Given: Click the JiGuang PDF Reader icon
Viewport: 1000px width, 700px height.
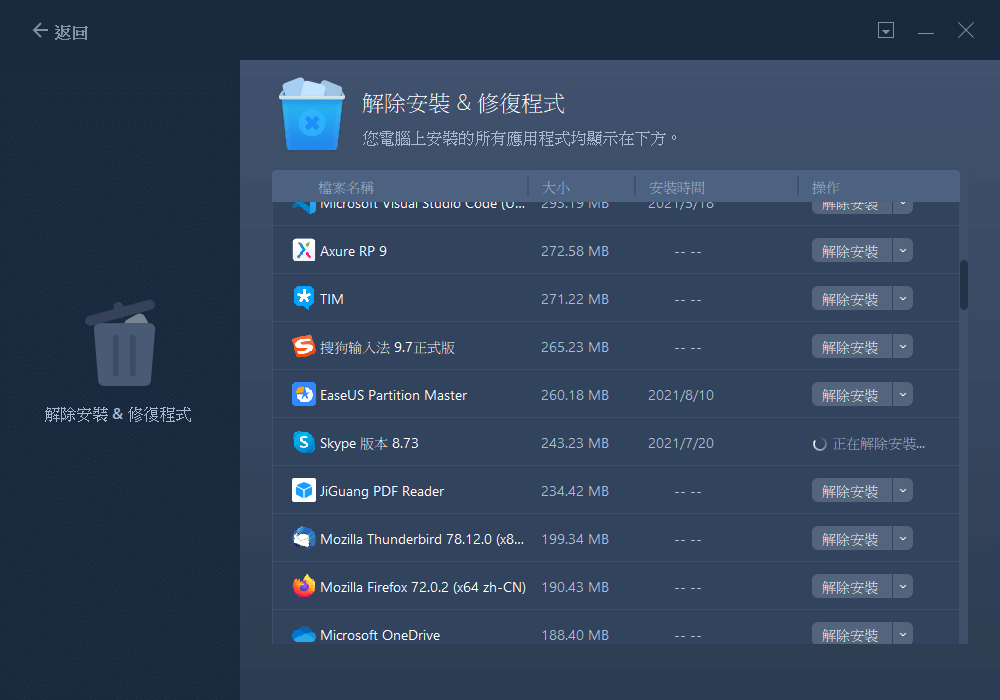Looking at the screenshot, I should [303, 490].
